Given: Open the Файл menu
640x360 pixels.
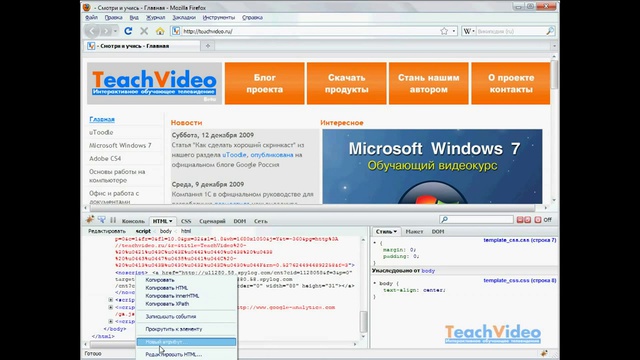Looking at the screenshot, I should click(x=91, y=18).
